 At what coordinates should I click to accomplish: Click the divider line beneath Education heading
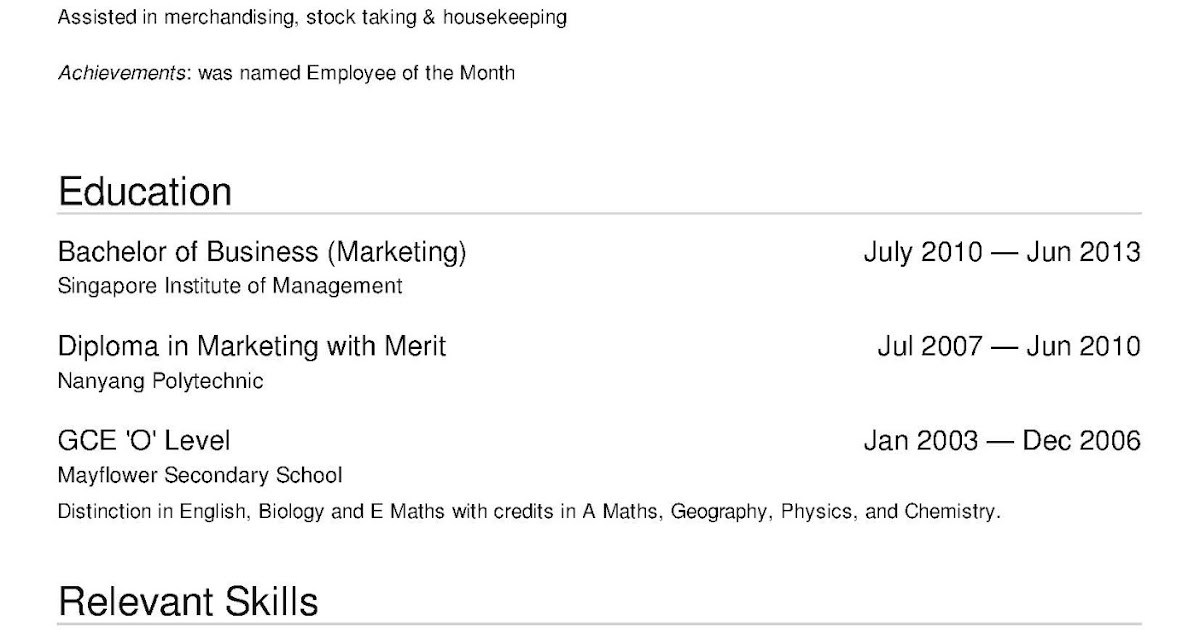[x=599, y=214]
